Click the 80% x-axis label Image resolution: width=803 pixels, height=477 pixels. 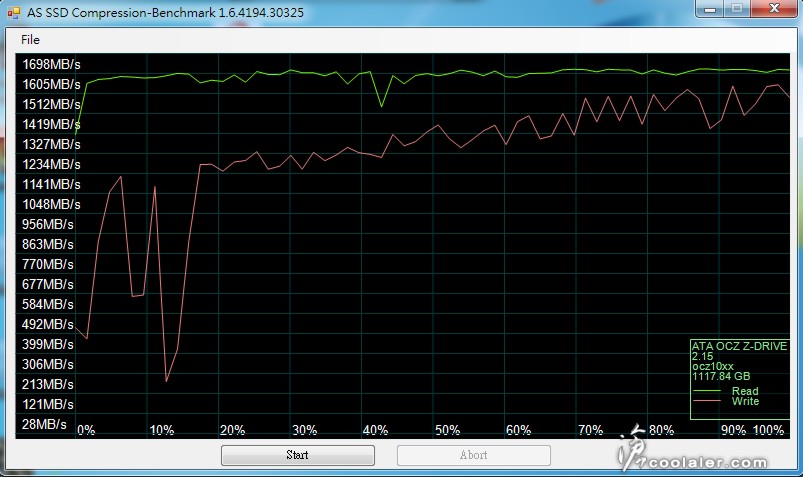661,430
